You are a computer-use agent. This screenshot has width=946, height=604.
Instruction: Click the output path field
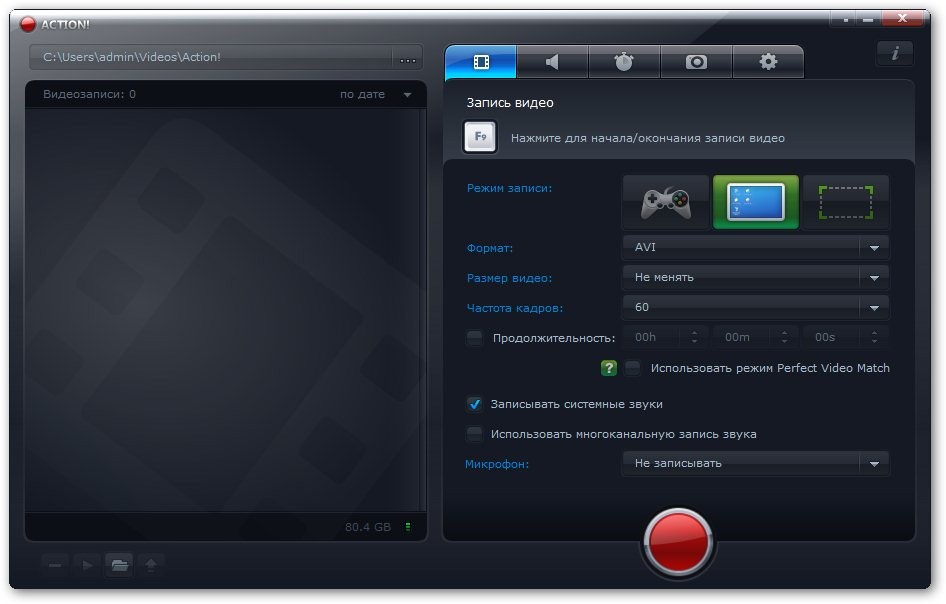[211, 57]
